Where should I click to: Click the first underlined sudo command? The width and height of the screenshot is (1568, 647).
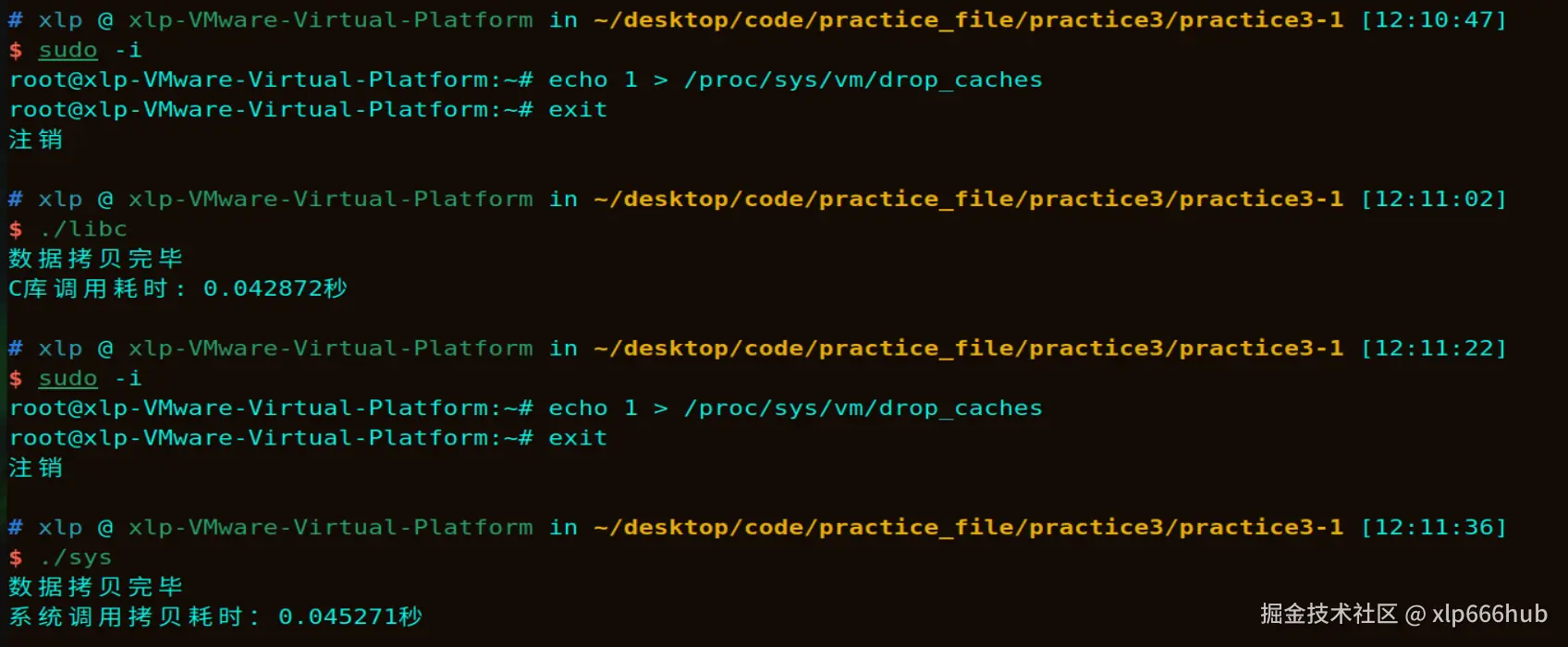[x=67, y=50]
